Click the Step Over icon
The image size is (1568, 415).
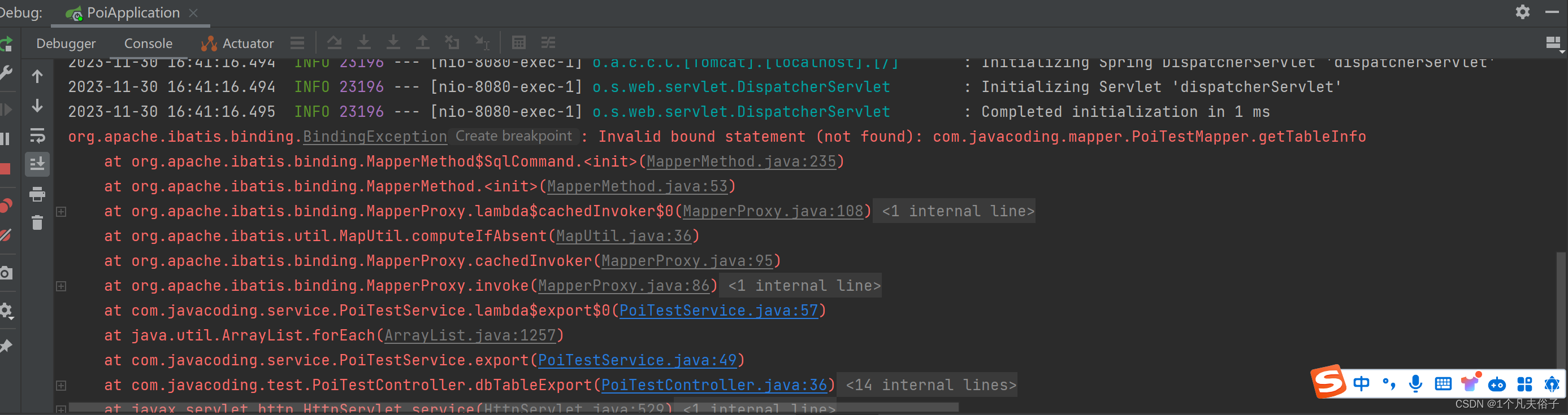[334, 42]
